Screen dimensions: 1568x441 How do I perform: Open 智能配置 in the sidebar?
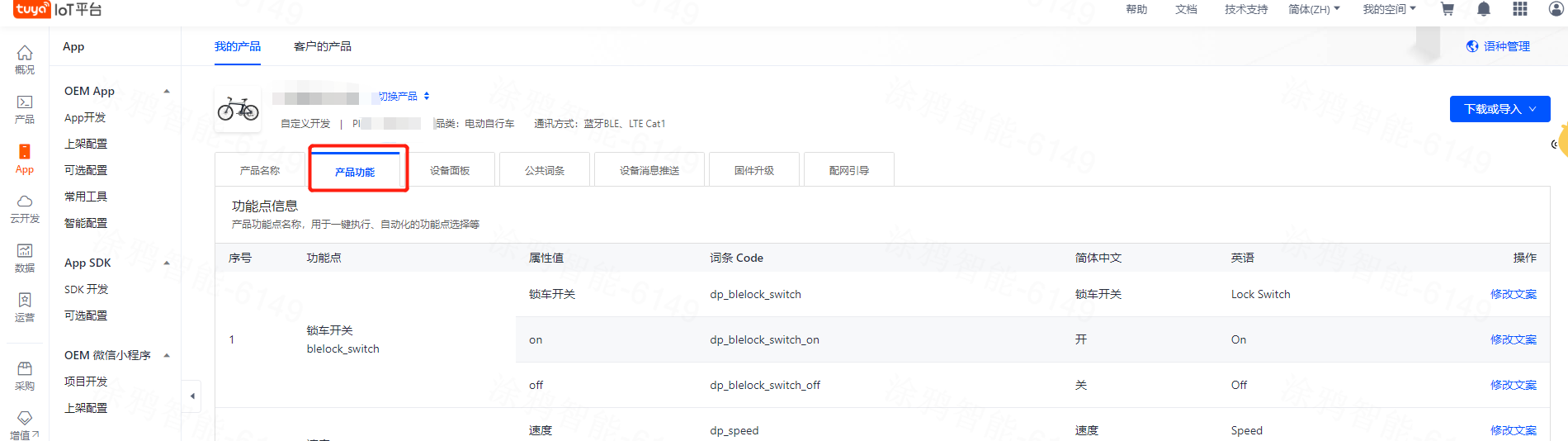pos(86,223)
